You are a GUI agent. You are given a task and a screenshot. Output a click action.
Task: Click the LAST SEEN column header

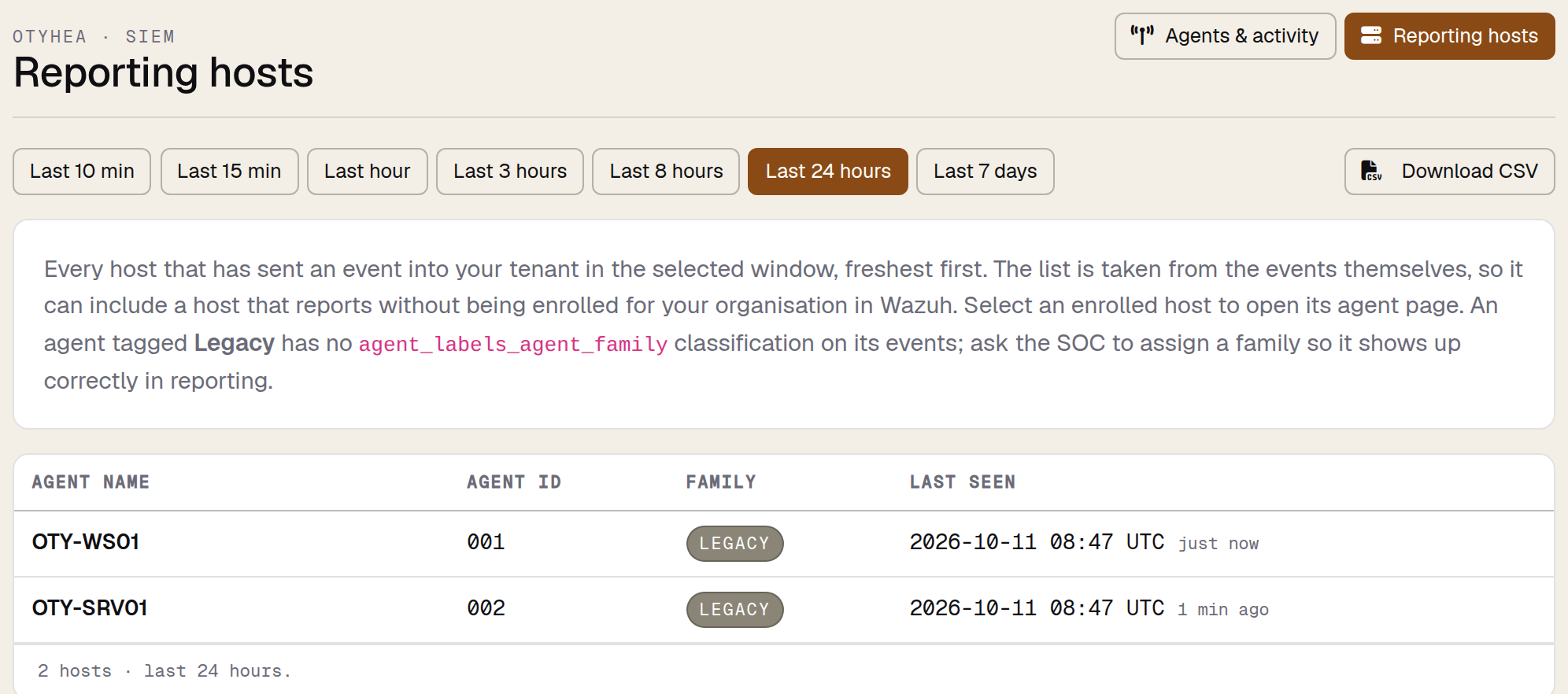coord(963,482)
